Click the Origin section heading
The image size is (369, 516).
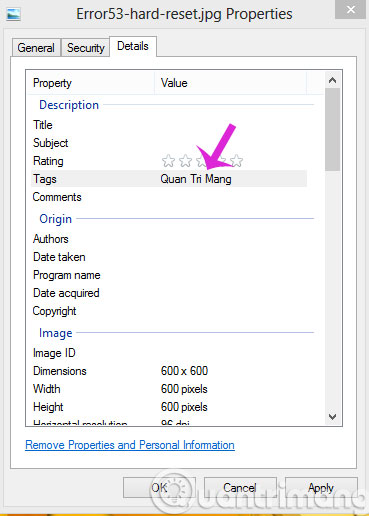(x=55, y=219)
